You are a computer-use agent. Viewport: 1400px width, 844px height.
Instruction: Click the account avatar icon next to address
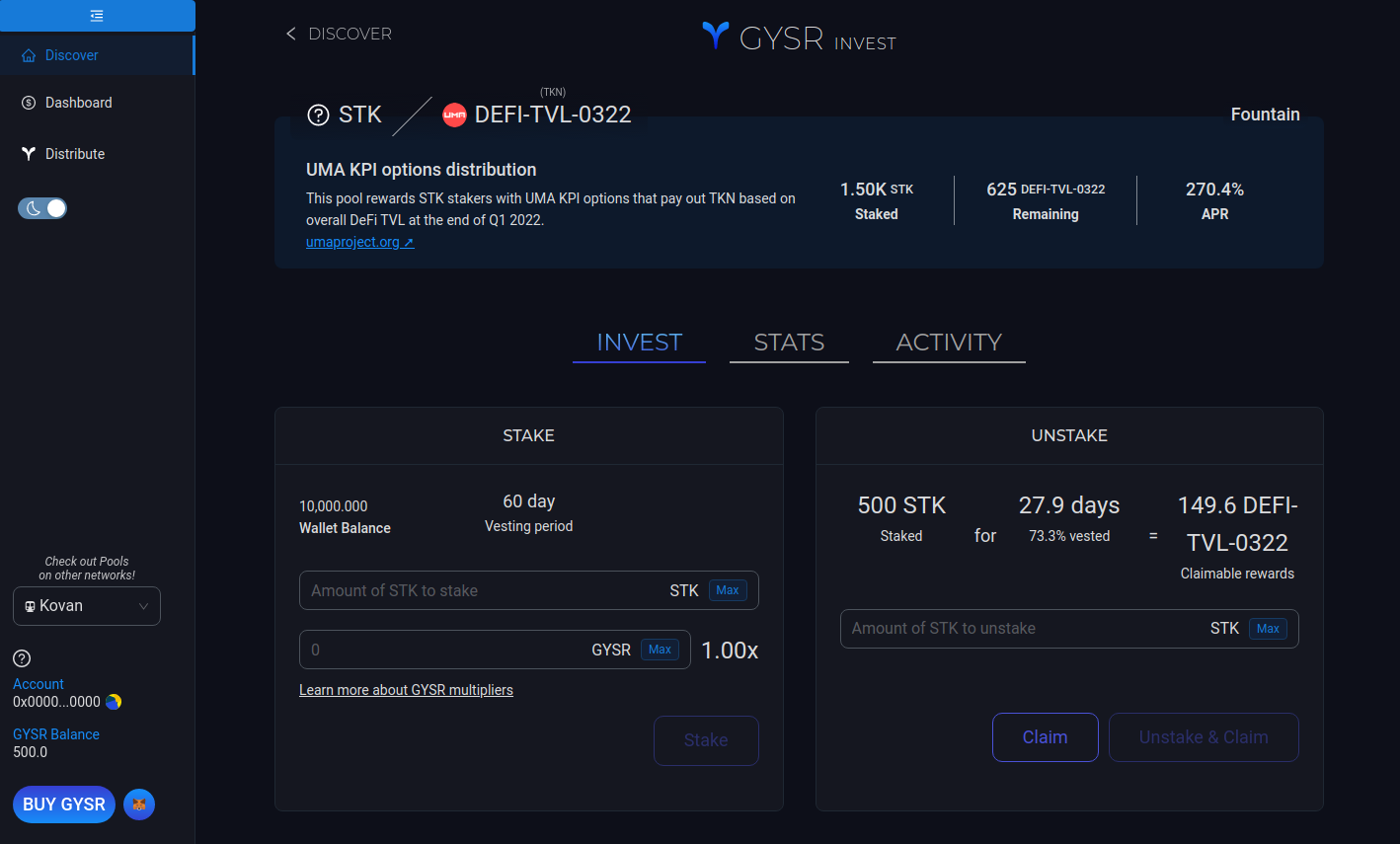pyautogui.click(x=114, y=702)
